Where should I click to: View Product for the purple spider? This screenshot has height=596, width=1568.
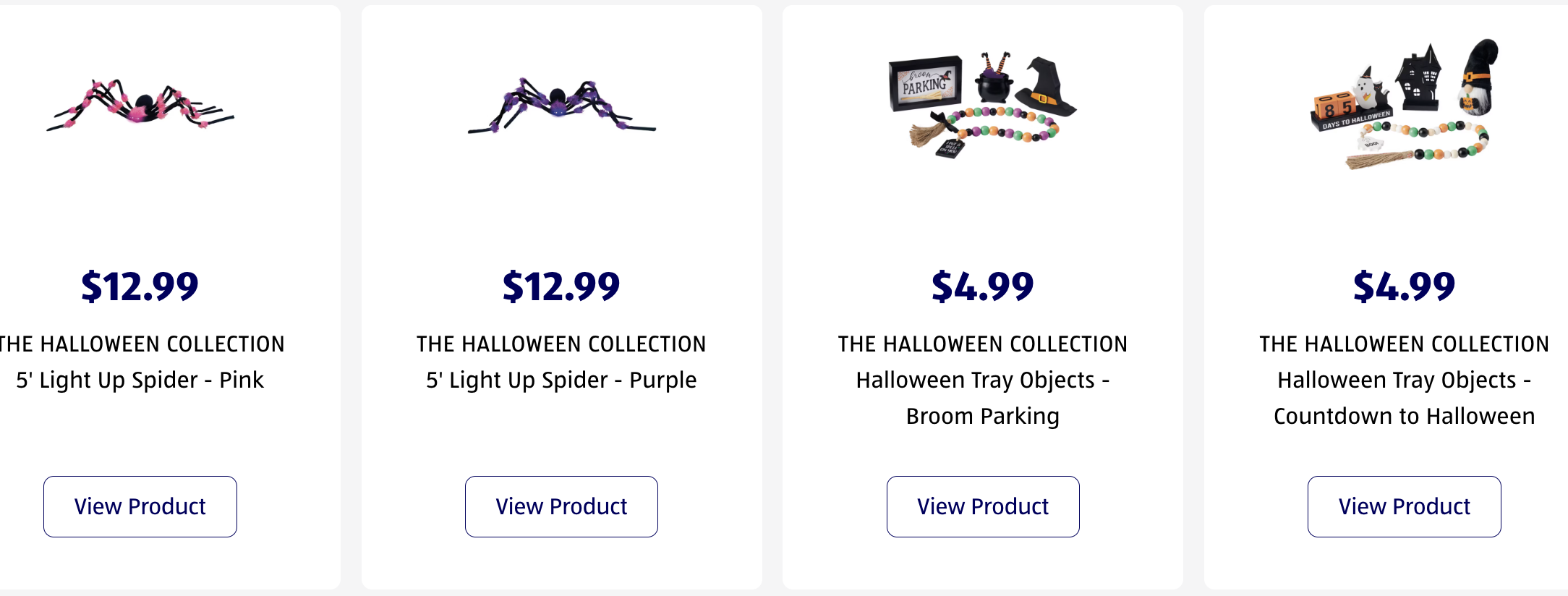tap(561, 506)
